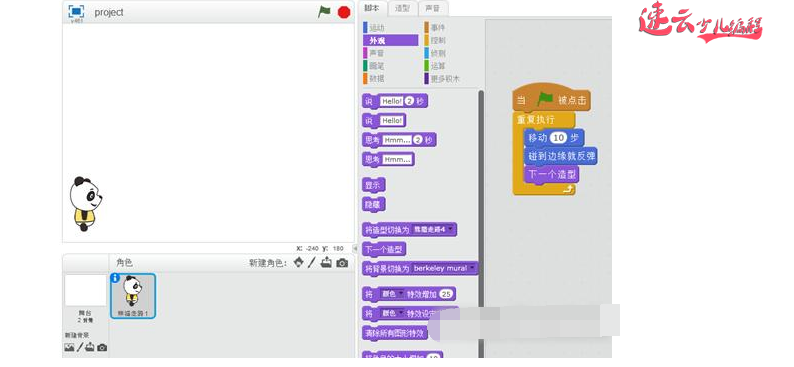Click the 显示 block
794x367 pixels.
(x=374, y=185)
